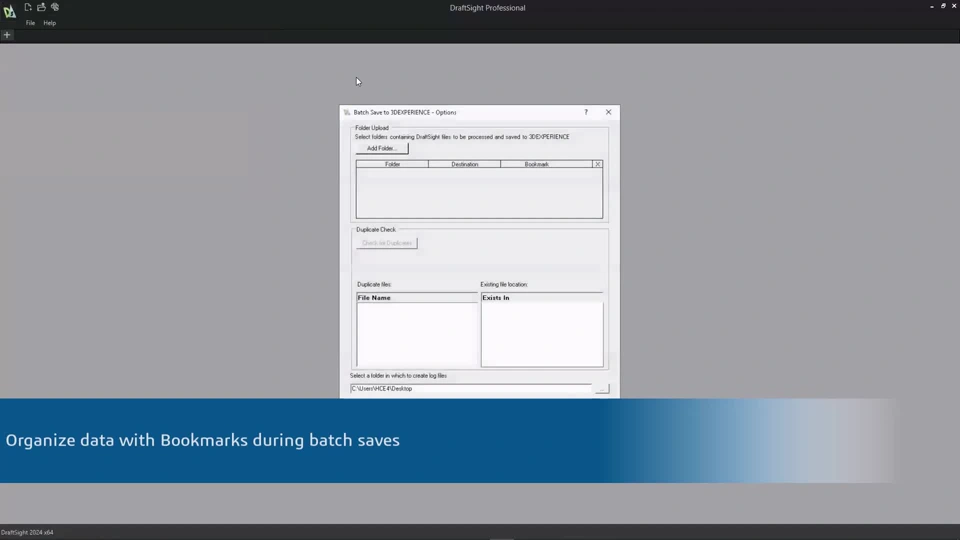Click the Destination column header
This screenshot has width=960, height=540.
point(465,164)
